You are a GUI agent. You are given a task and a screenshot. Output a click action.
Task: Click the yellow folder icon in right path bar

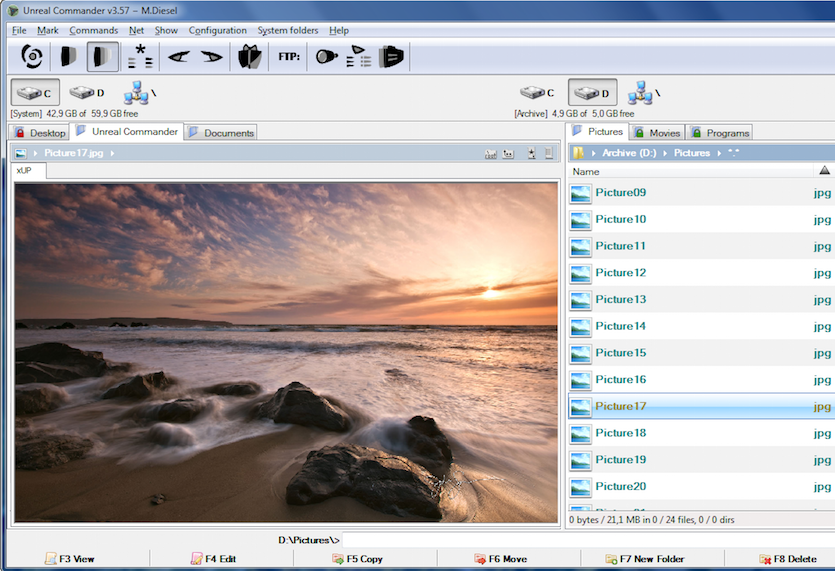coord(578,153)
